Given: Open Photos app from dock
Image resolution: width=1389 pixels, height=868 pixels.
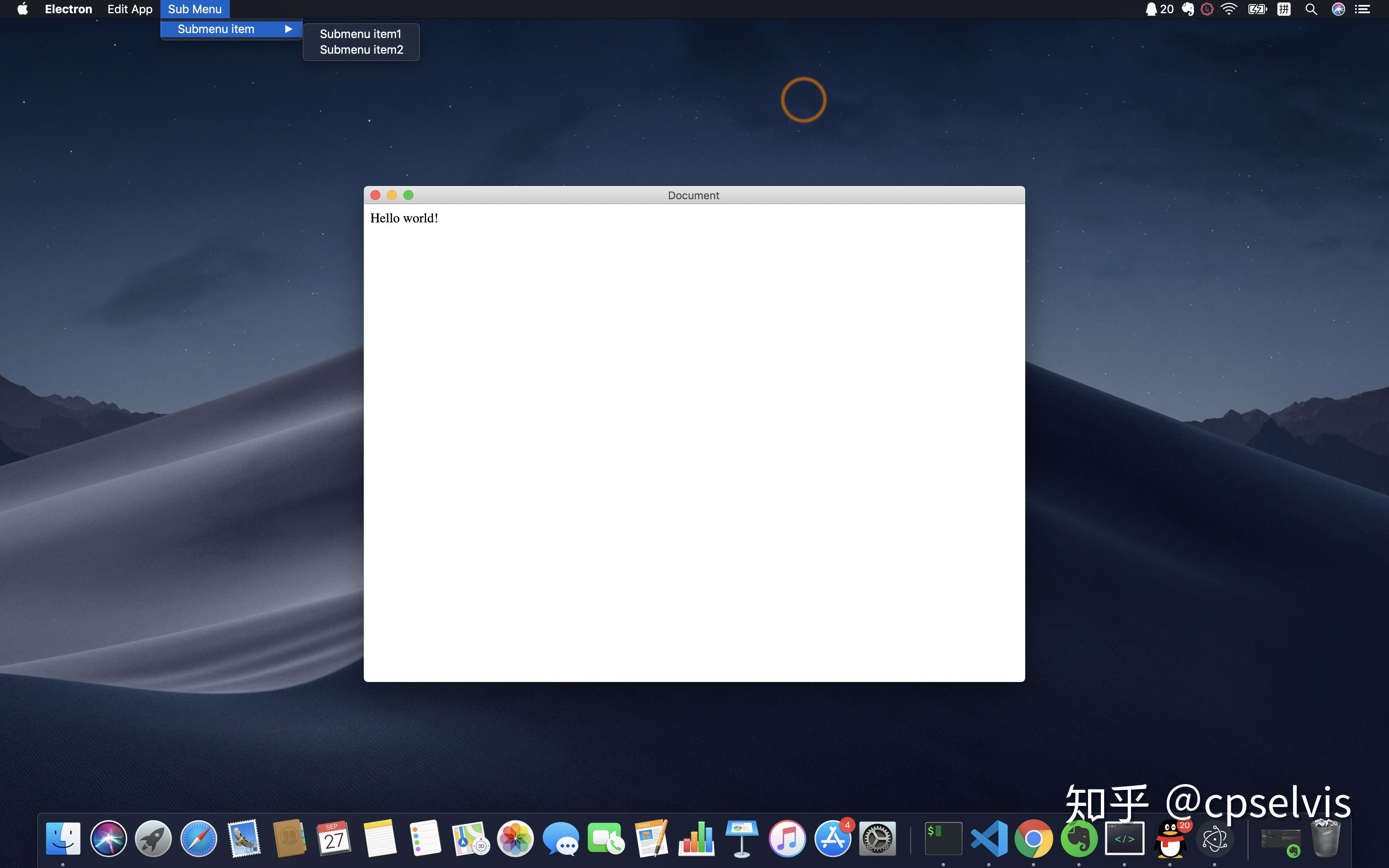Looking at the screenshot, I should pyautogui.click(x=515, y=839).
